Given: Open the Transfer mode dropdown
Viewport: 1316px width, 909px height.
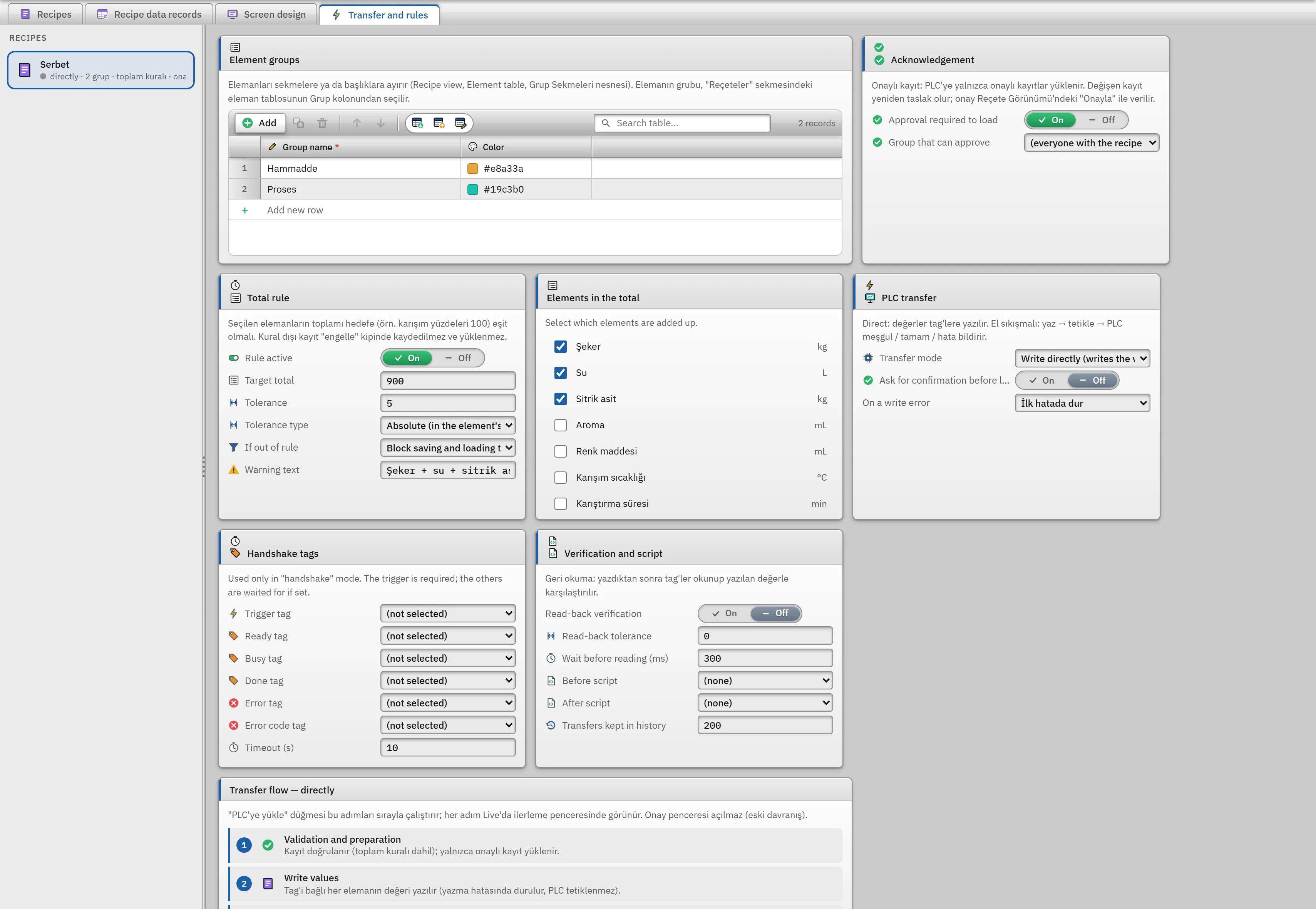Looking at the screenshot, I should pyautogui.click(x=1082, y=358).
